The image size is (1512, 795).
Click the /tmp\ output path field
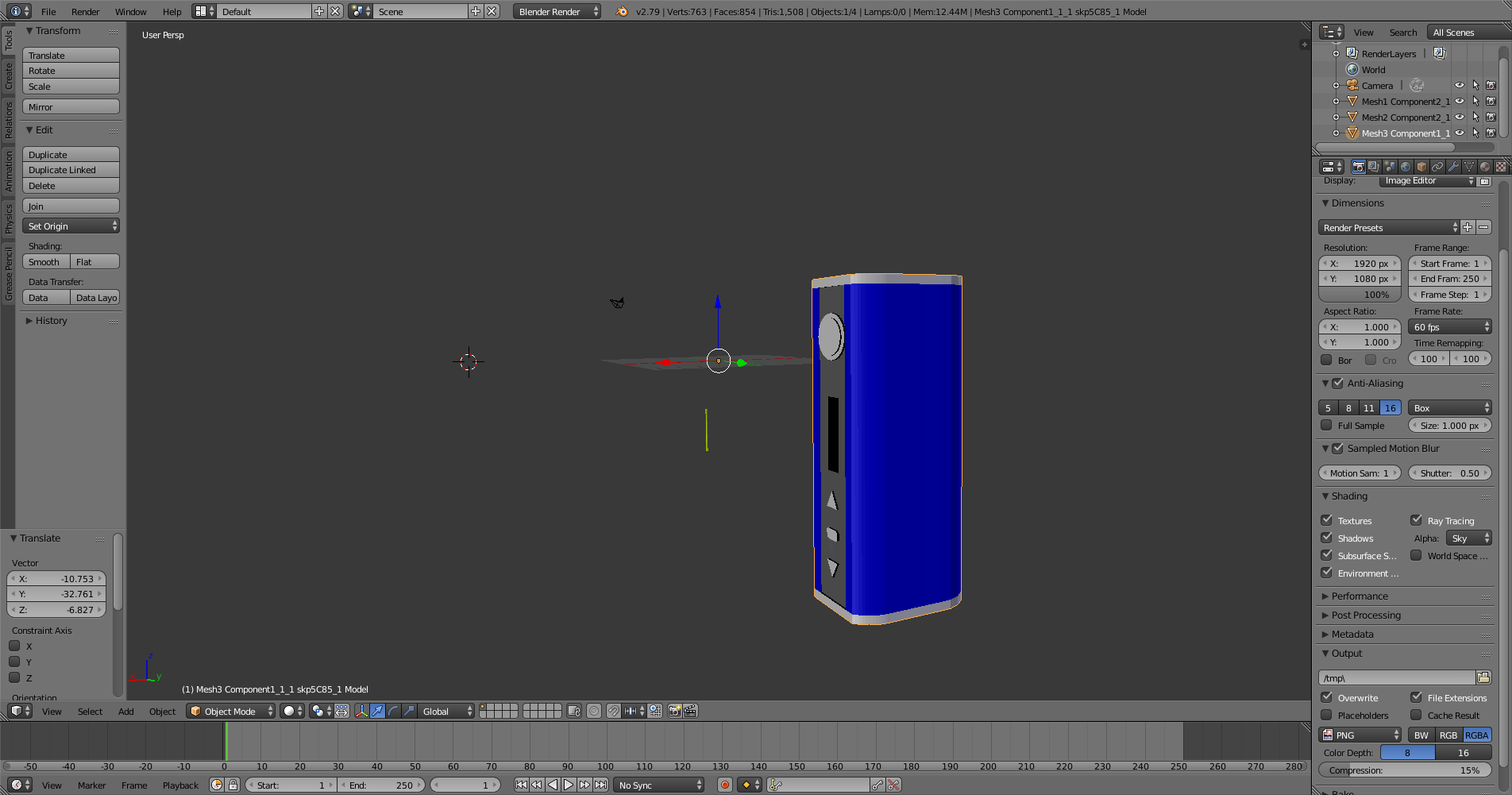(1396, 677)
